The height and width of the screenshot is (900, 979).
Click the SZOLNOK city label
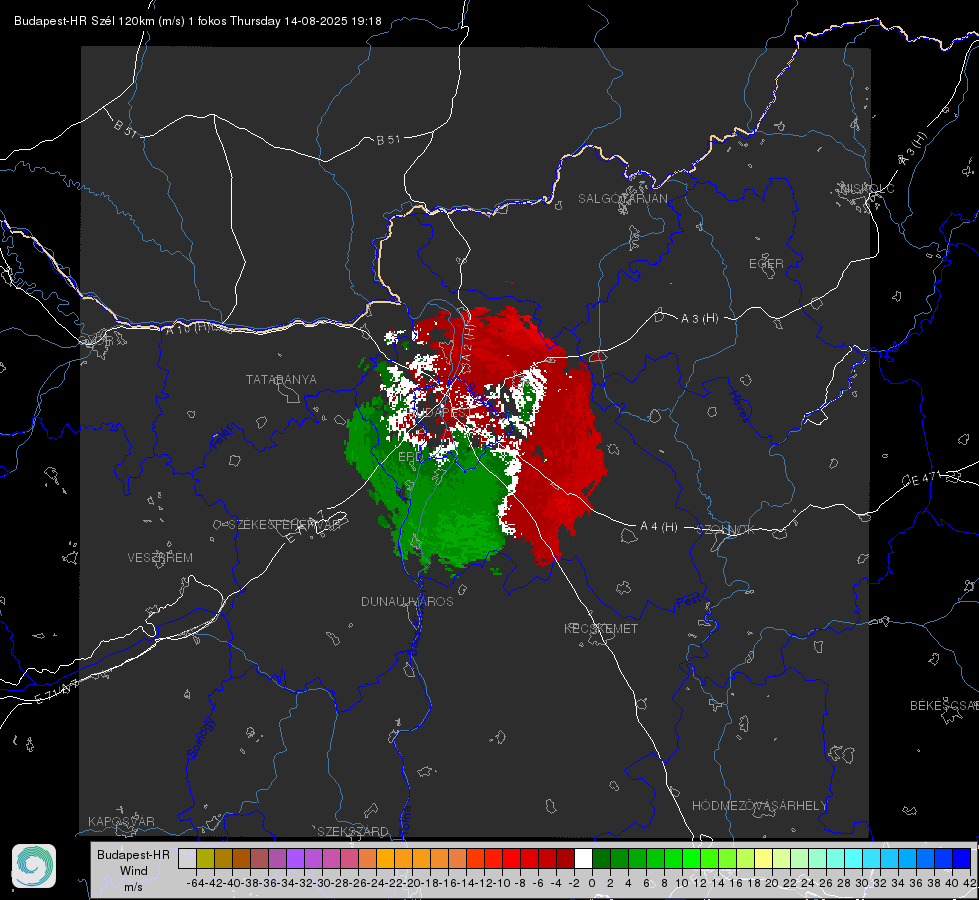726,530
